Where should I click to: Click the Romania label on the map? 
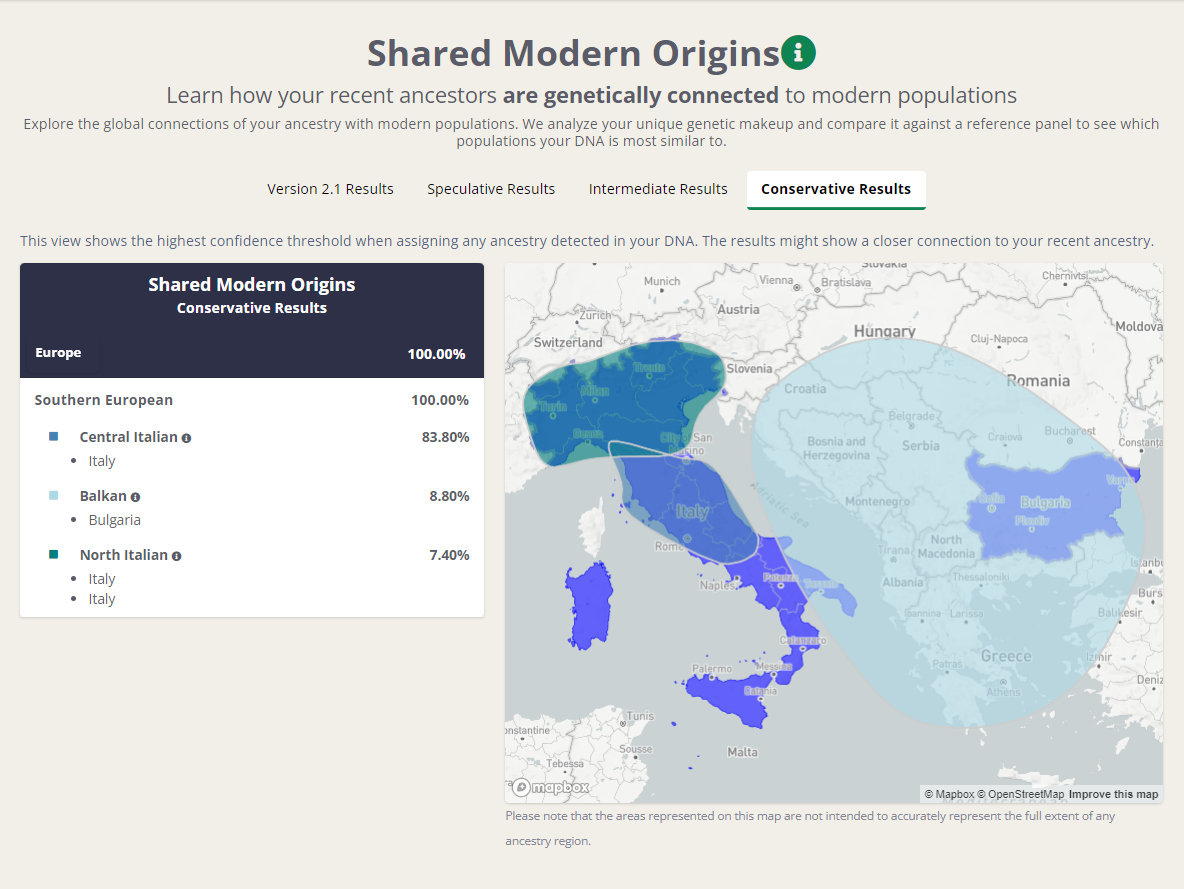pos(1038,381)
